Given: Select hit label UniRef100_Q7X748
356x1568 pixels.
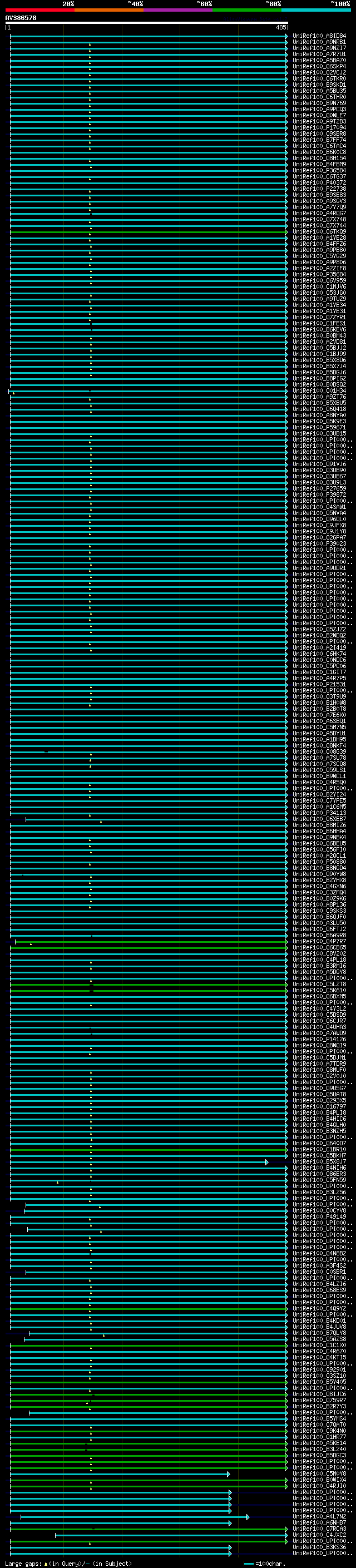Looking at the screenshot, I should point(319,219).
